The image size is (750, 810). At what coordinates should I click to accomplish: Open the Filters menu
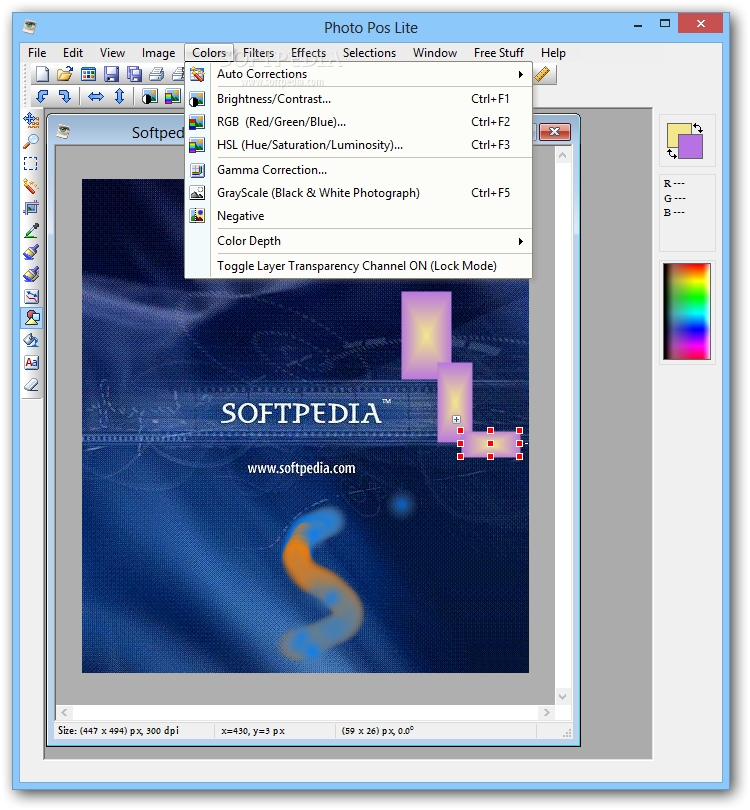258,53
